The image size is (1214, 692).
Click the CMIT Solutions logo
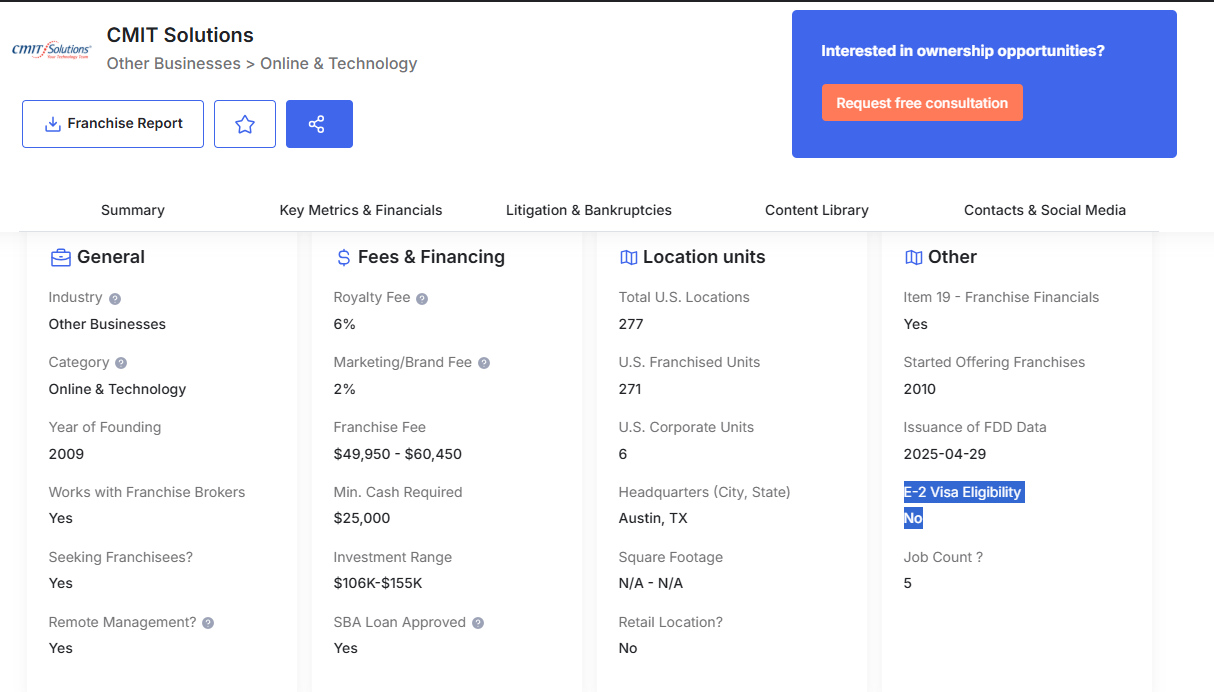[x=51, y=49]
